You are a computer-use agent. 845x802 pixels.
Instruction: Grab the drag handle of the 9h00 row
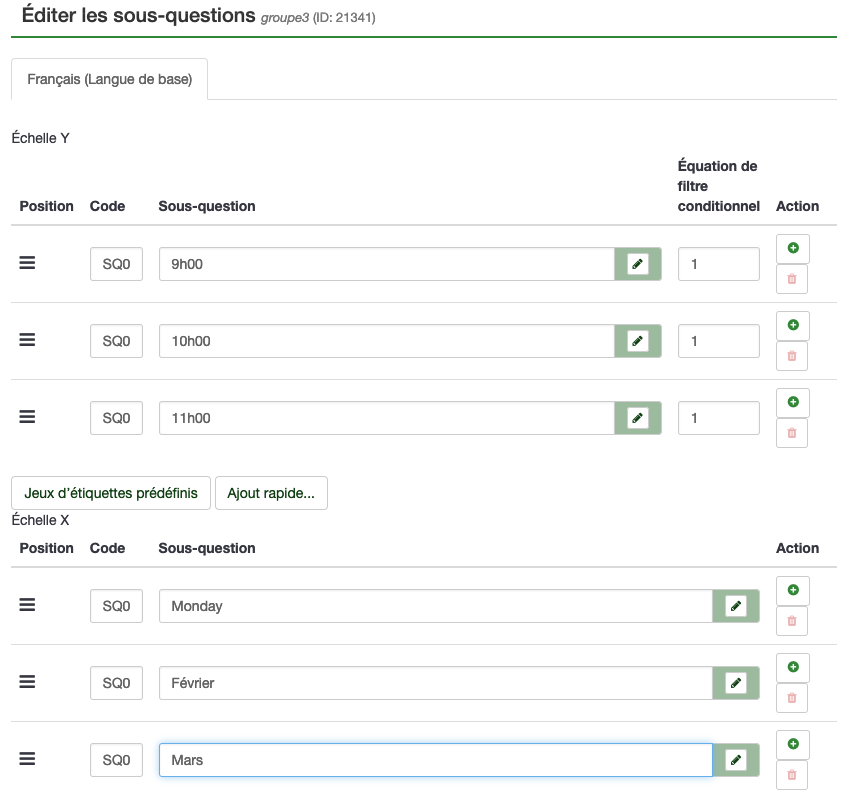(x=28, y=263)
